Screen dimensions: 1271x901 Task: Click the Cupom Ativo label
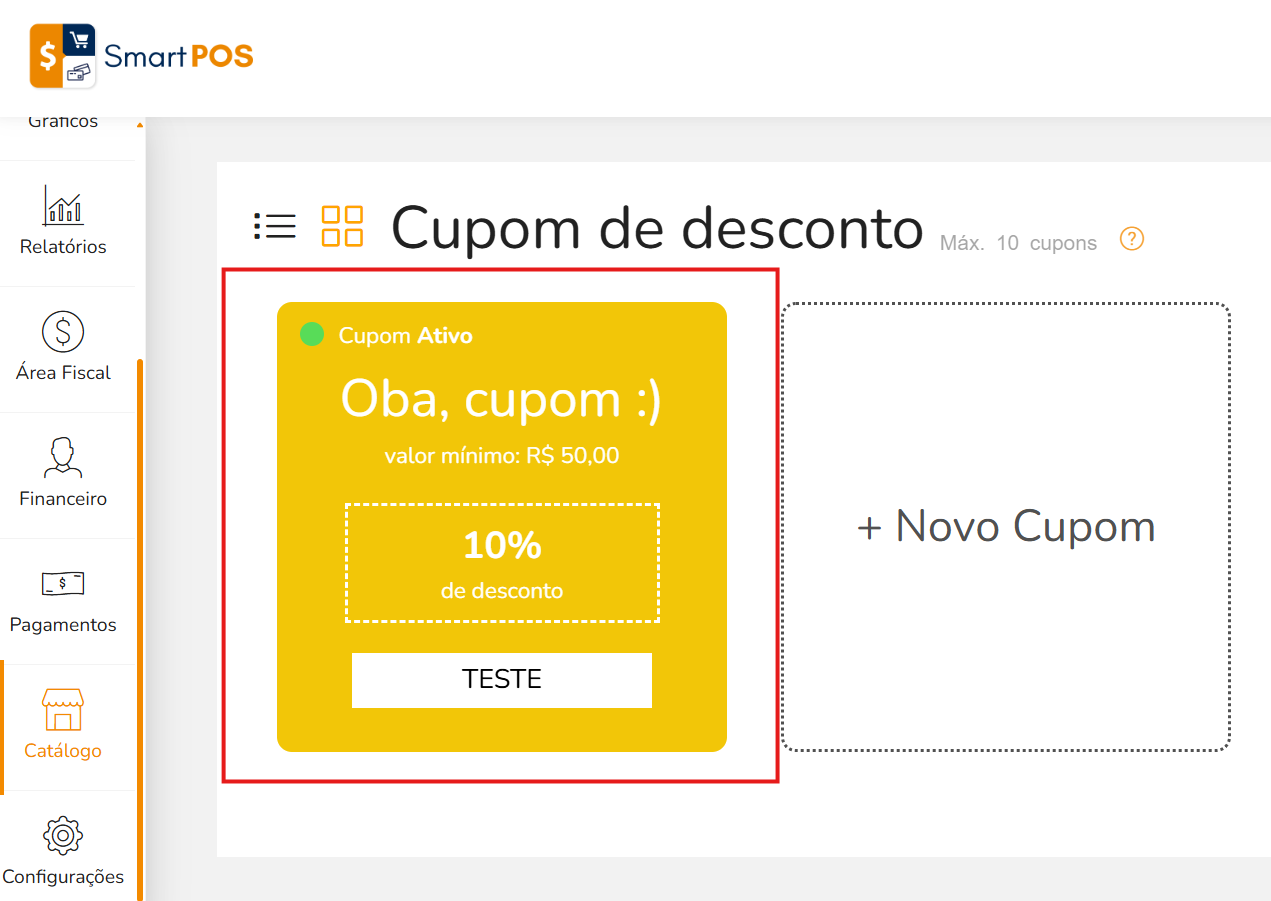(405, 335)
